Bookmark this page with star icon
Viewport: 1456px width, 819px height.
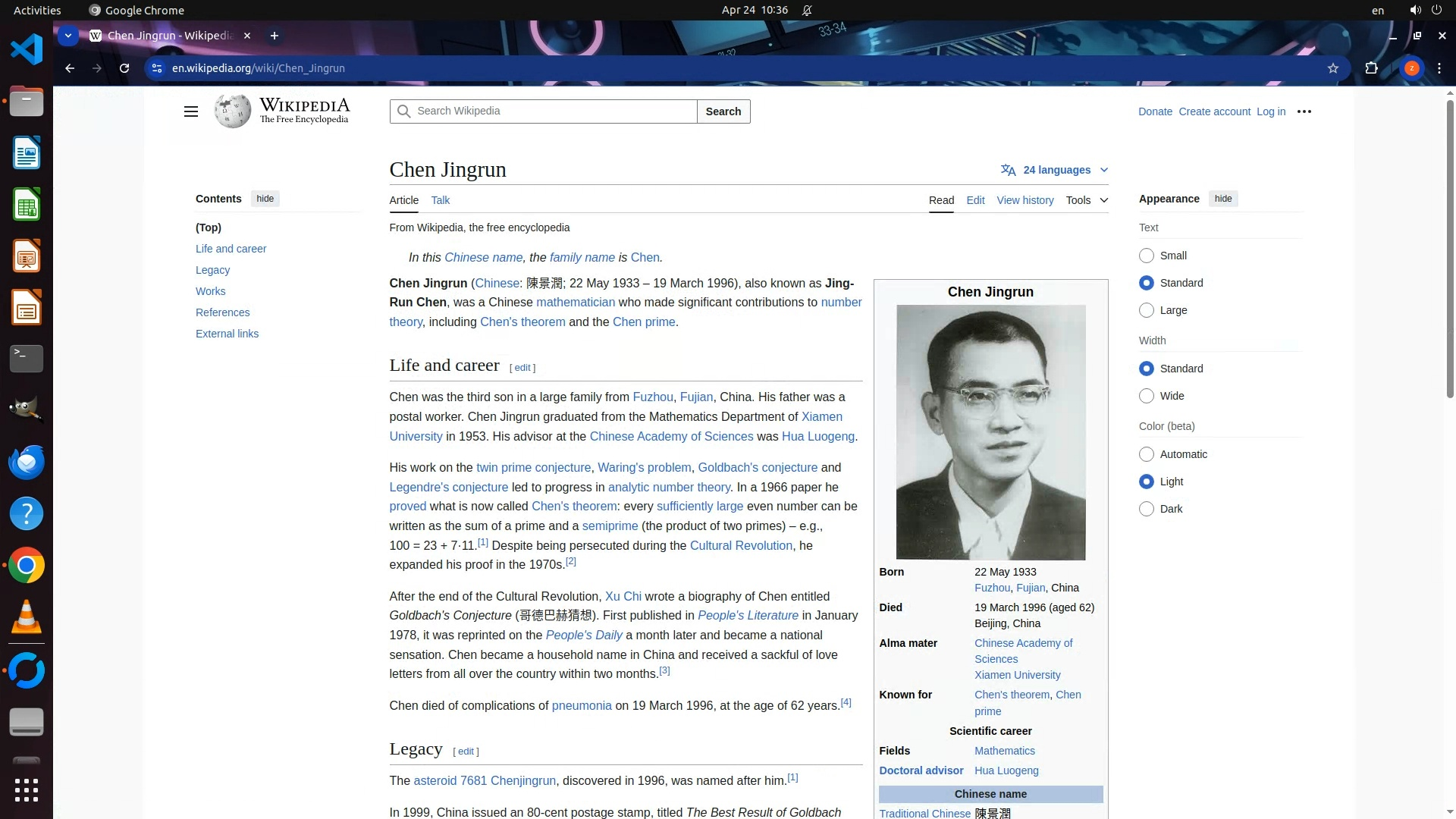1333,68
